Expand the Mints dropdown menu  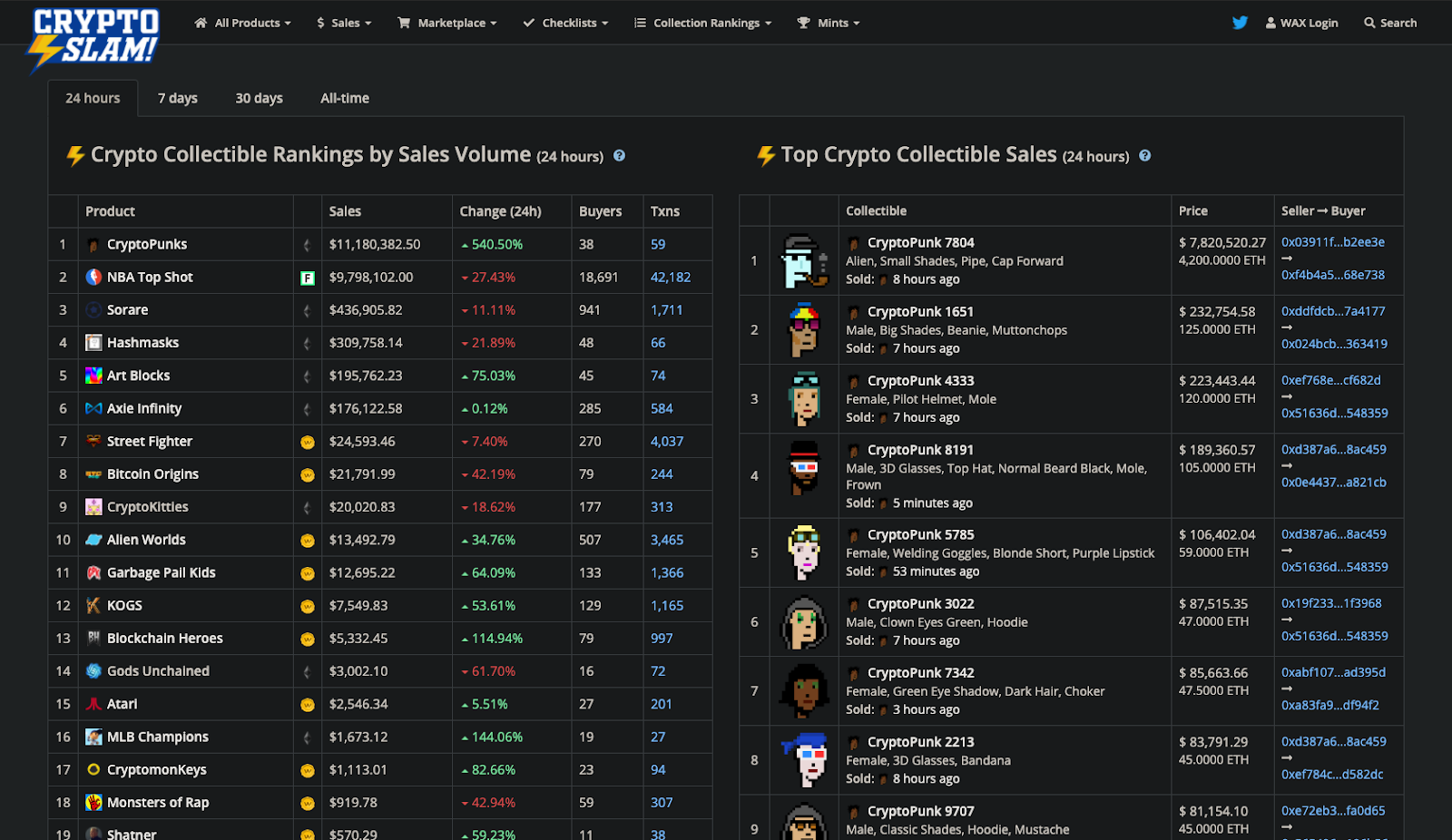[829, 23]
